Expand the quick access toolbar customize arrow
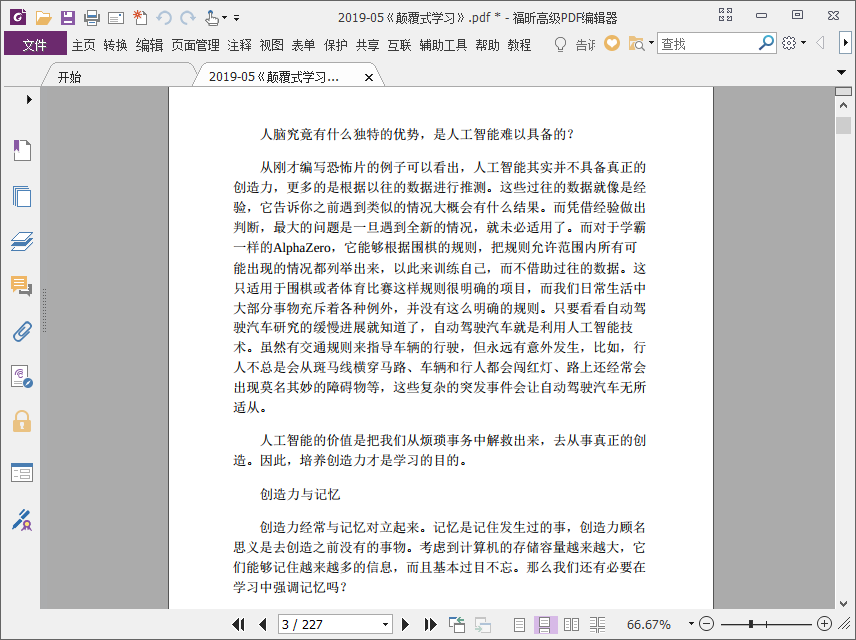This screenshot has height=640, width=856. tap(236, 18)
